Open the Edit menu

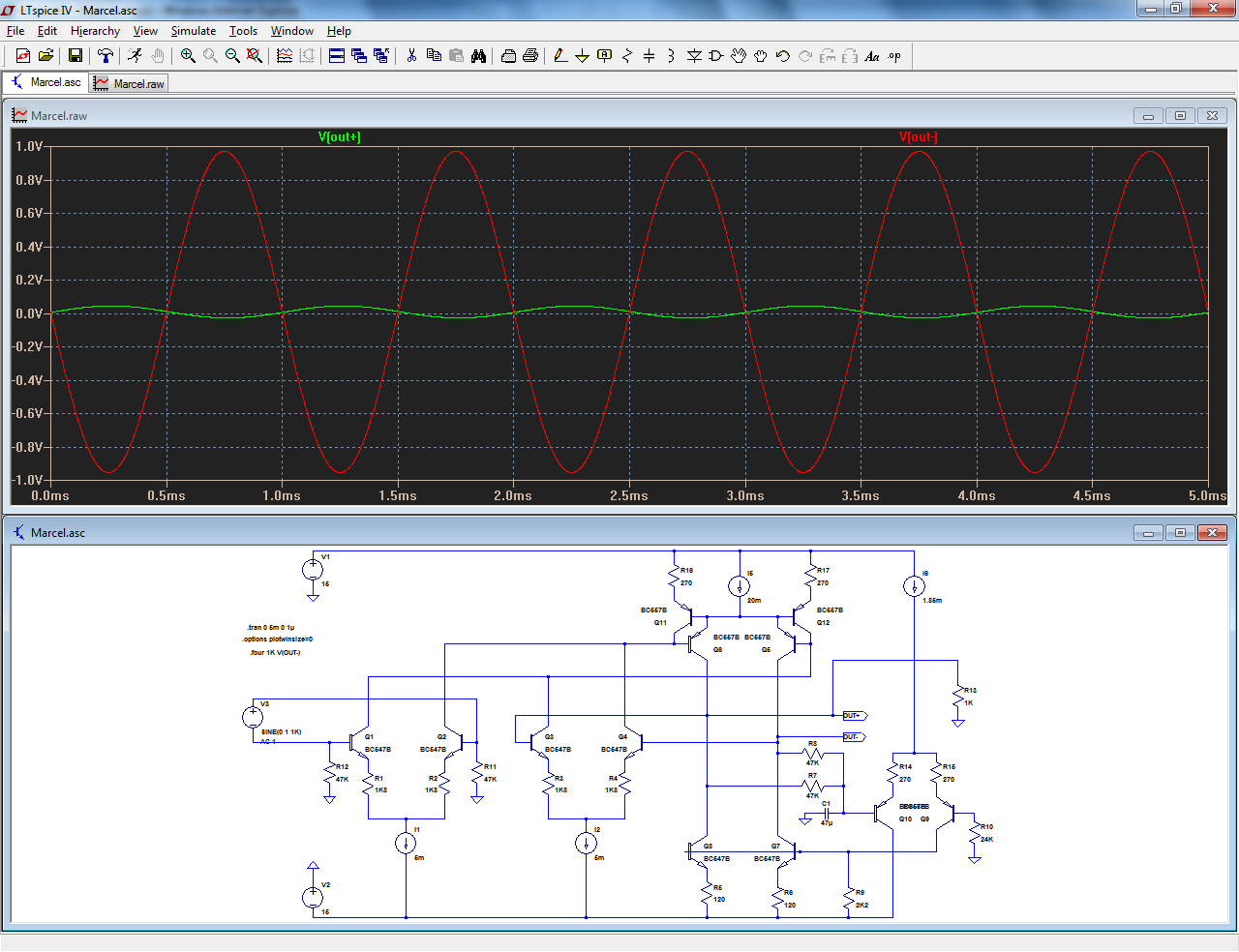47,31
